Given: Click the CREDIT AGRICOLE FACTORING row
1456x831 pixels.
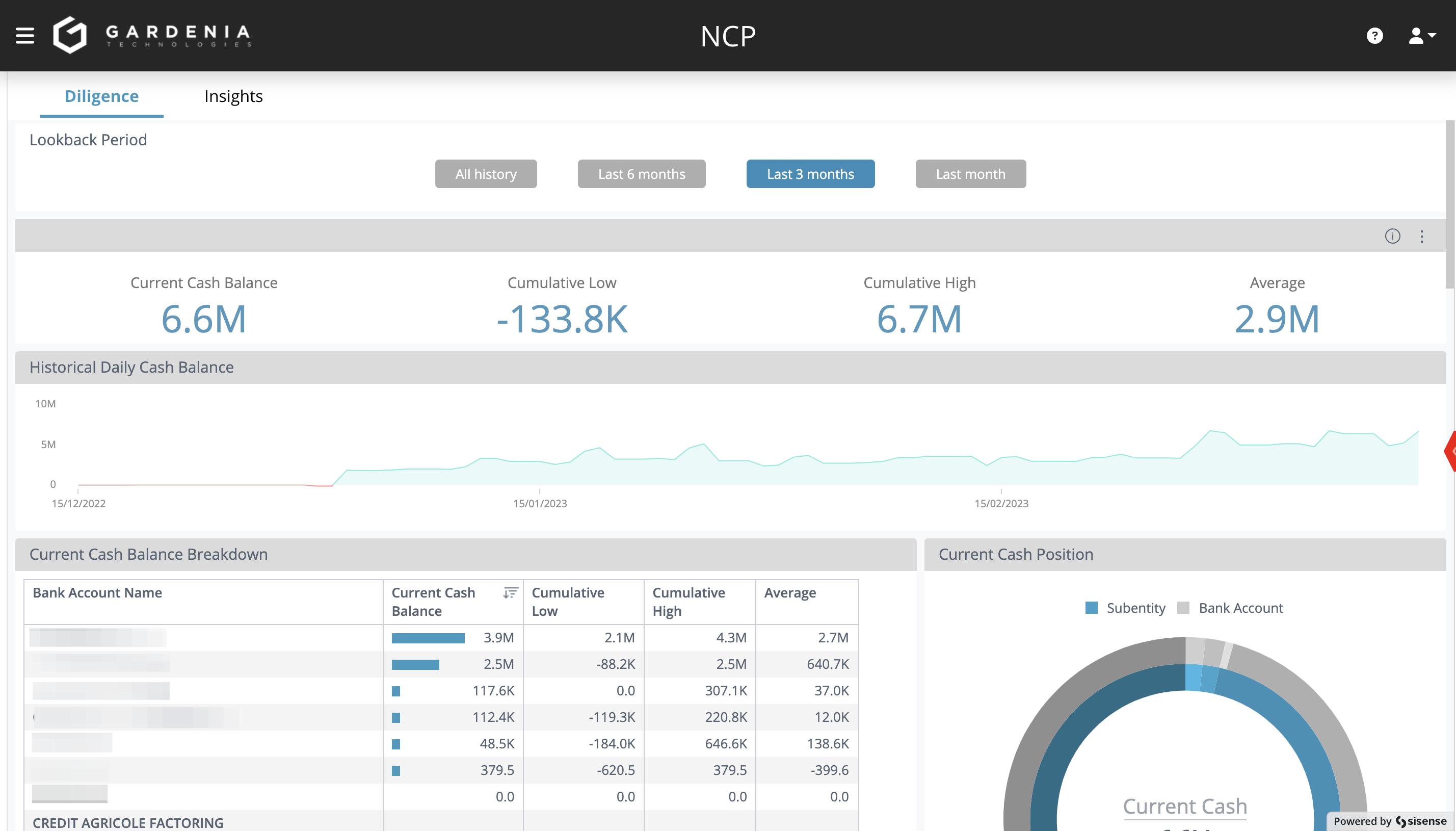Looking at the screenshot, I should 441,821.
